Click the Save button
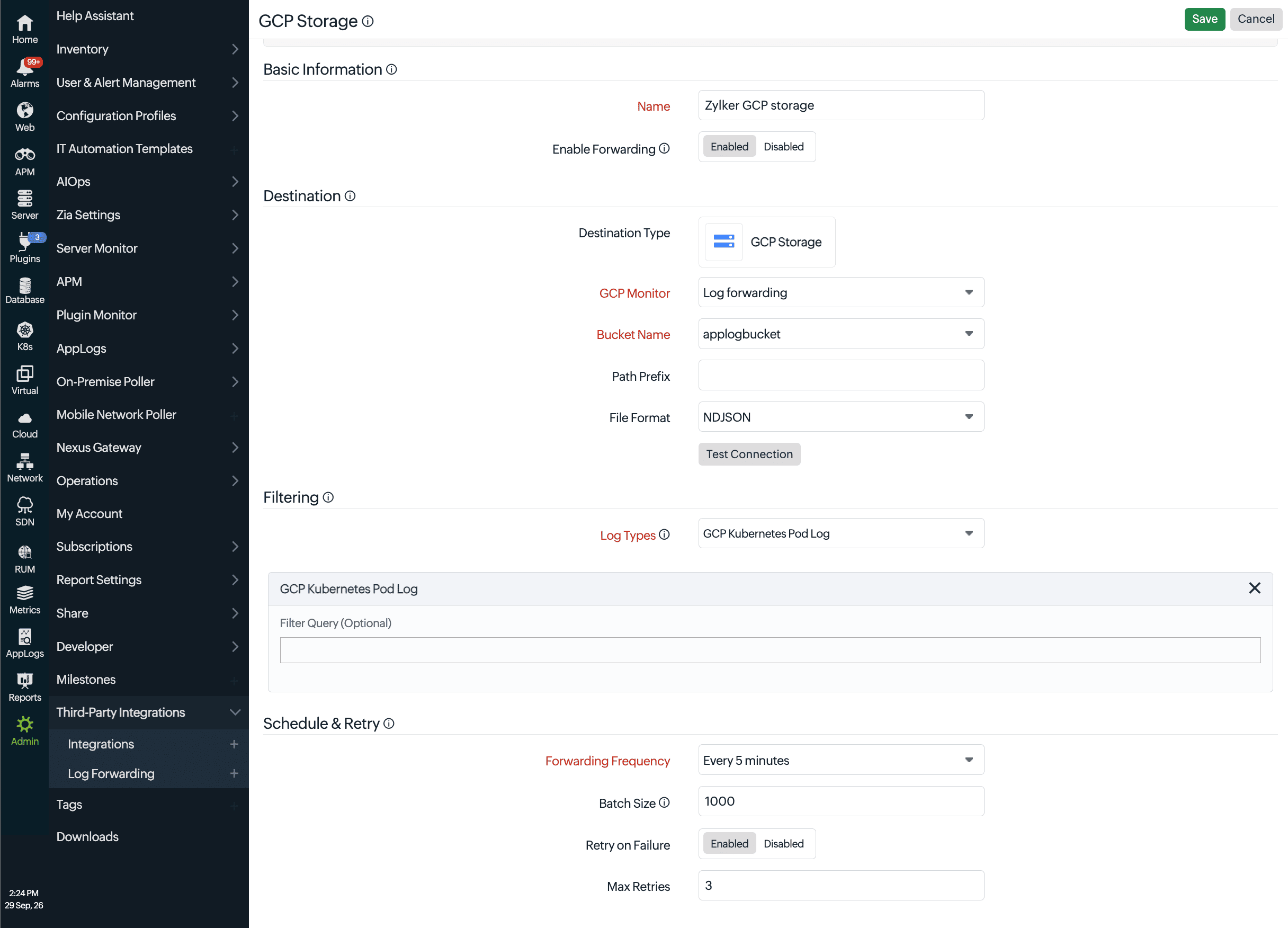 1204,19
